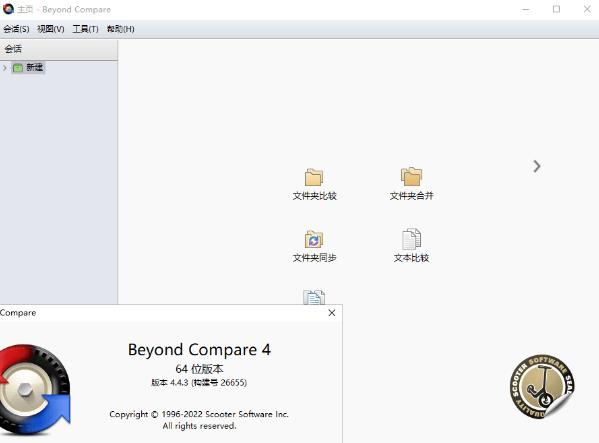The height and width of the screenshot is (443, 599).
Task: Click the Scooter Software seal badge
Action: pyautogui.click(x=542, y=386)
